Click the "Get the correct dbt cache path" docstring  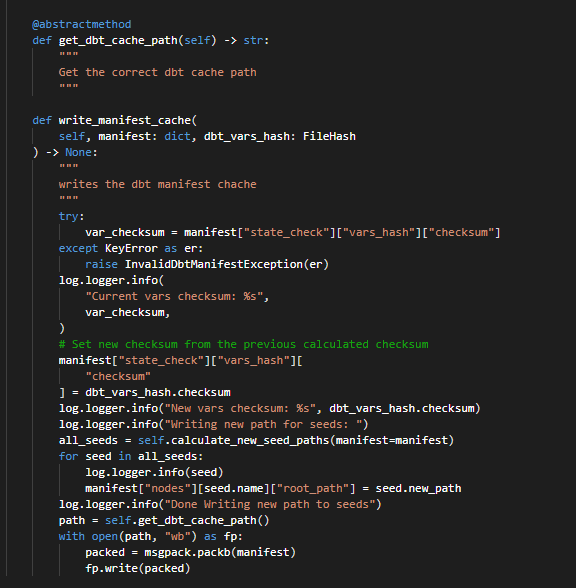tap(158, 72)
